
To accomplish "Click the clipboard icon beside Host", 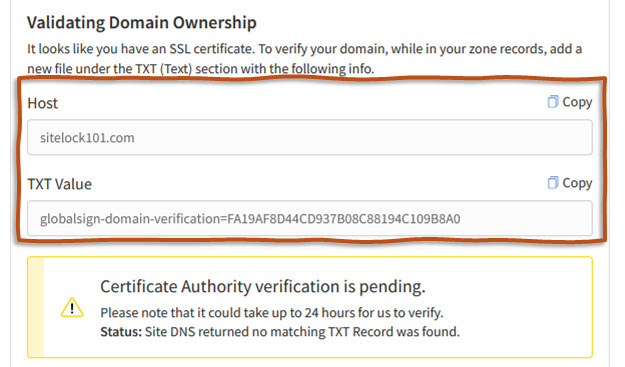I will 552,102.
